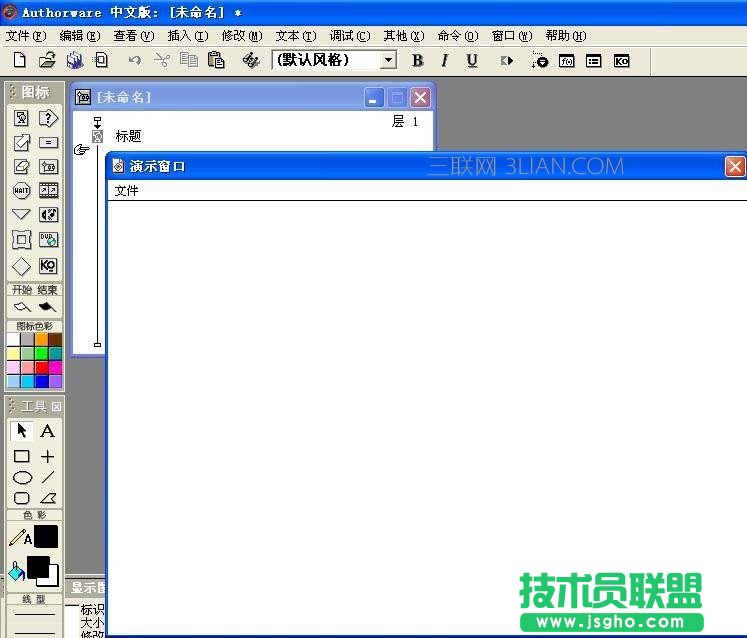Select the polygon tool
The height and width of the screenshot is (638, 747).
(x=48, y=498)
